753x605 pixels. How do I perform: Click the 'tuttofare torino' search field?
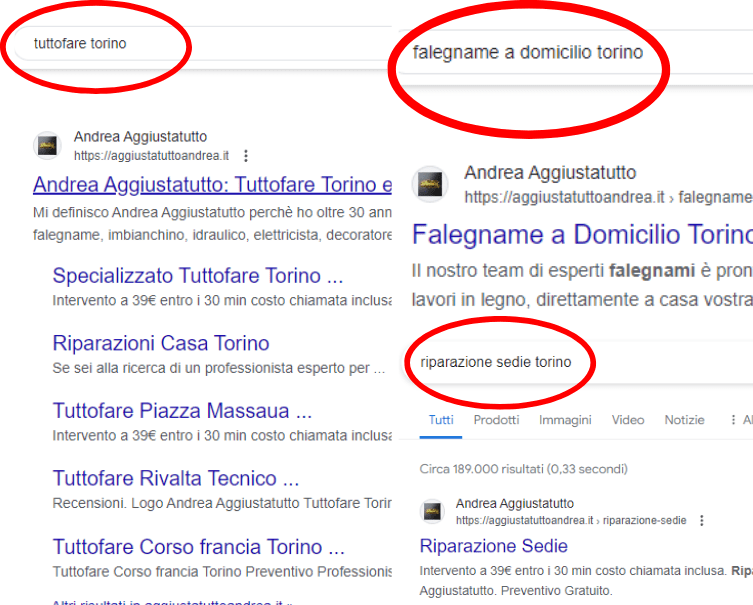pyautogui.click(x=204, y=43)
